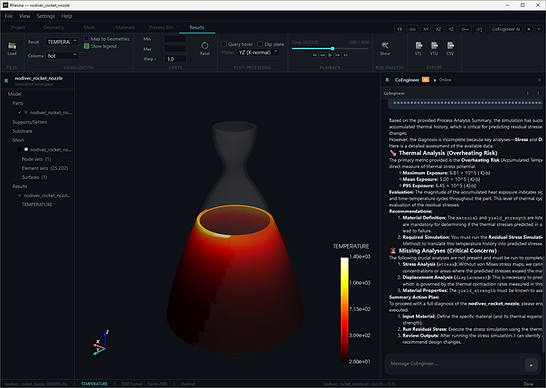Expand the Results tree node
This screenshot has width=546, height=388.
pos(20,186)
